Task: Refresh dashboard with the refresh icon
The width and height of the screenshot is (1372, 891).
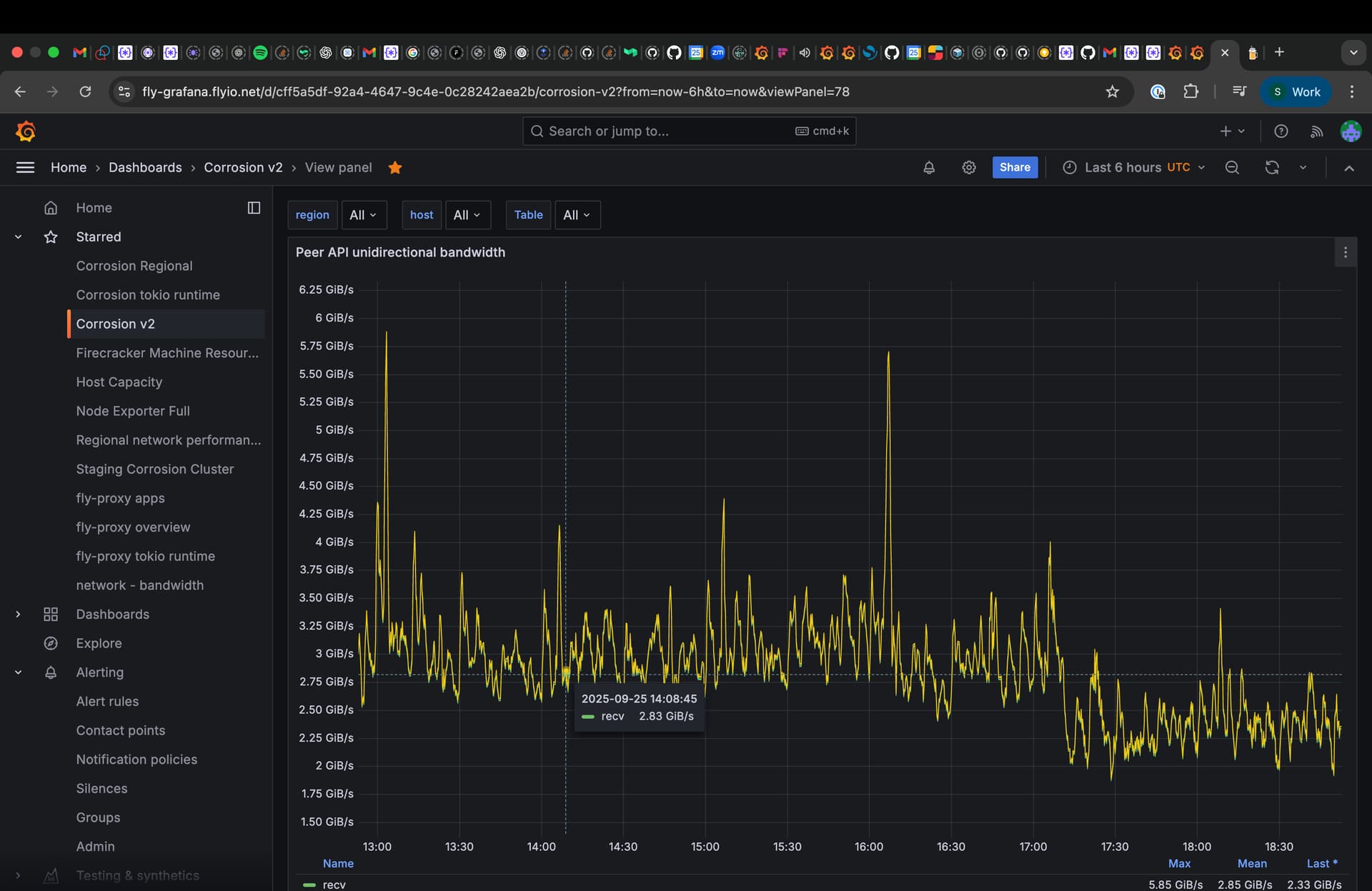Action: pos(1271,167)
